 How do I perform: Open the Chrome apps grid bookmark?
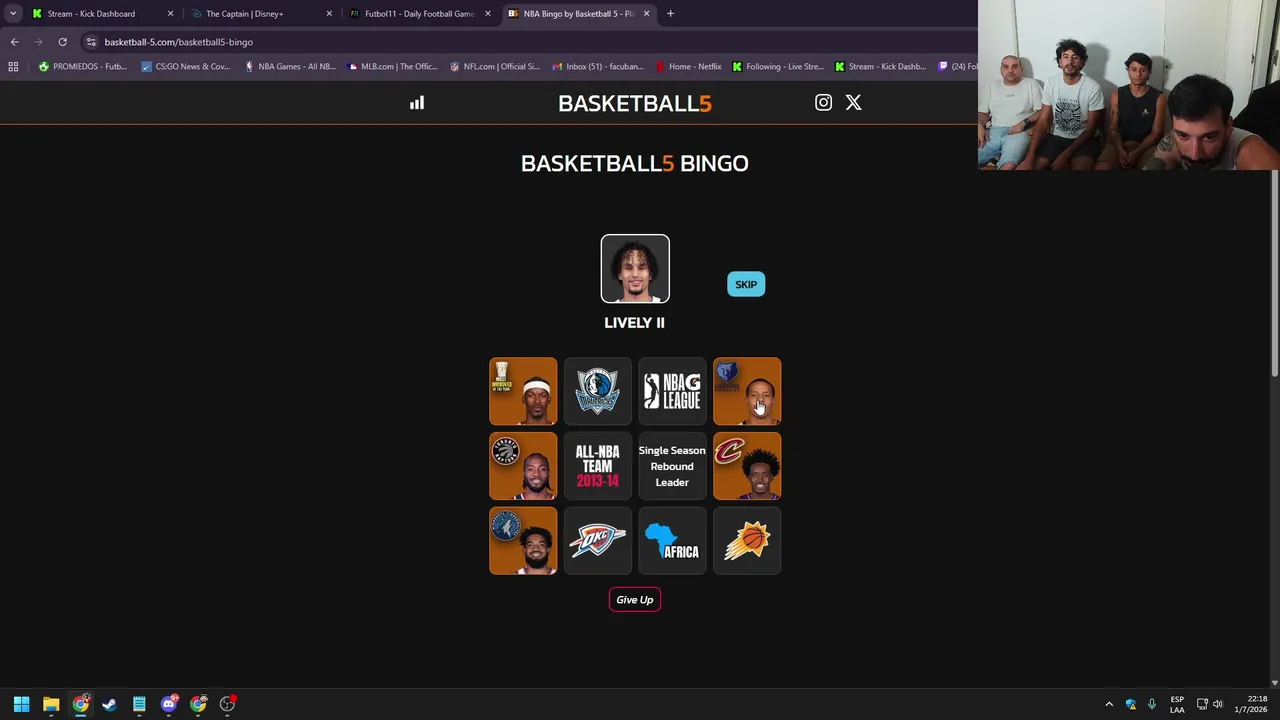(13, 67)
